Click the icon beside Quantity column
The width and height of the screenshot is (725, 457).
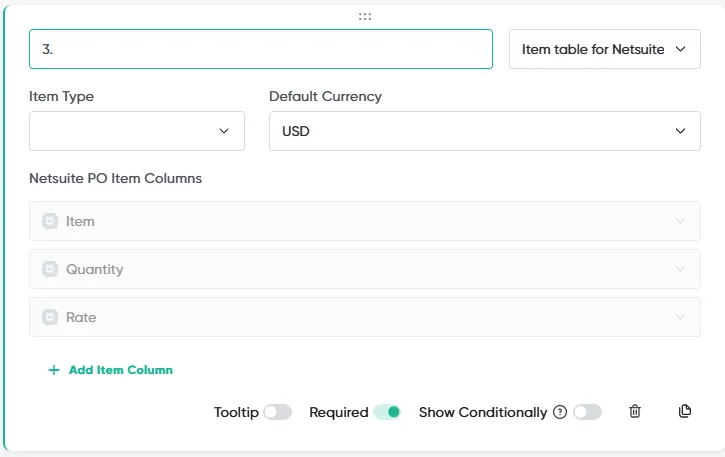[x=50, y=269]
